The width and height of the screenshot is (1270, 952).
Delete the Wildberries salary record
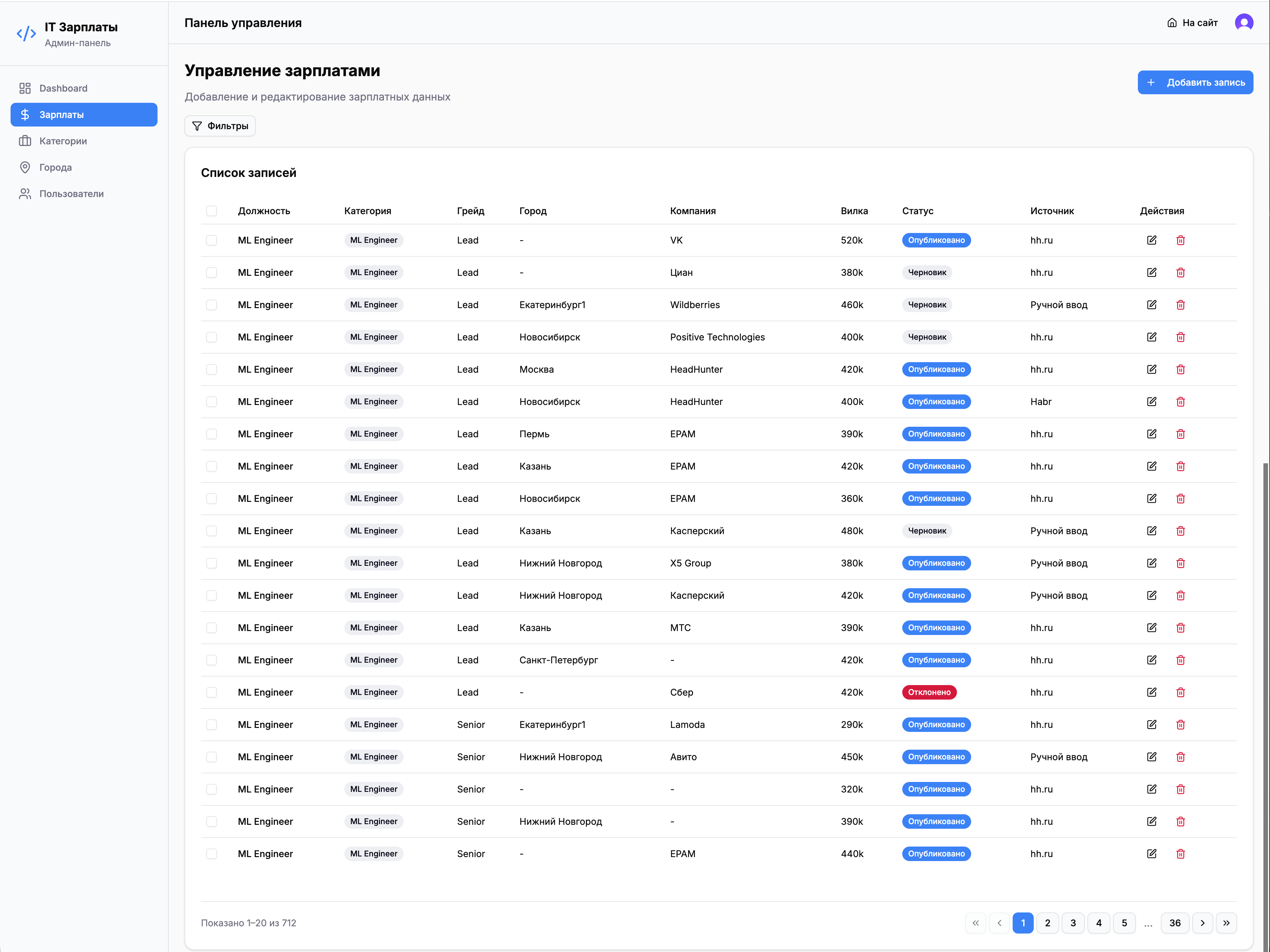[1180, 305]
